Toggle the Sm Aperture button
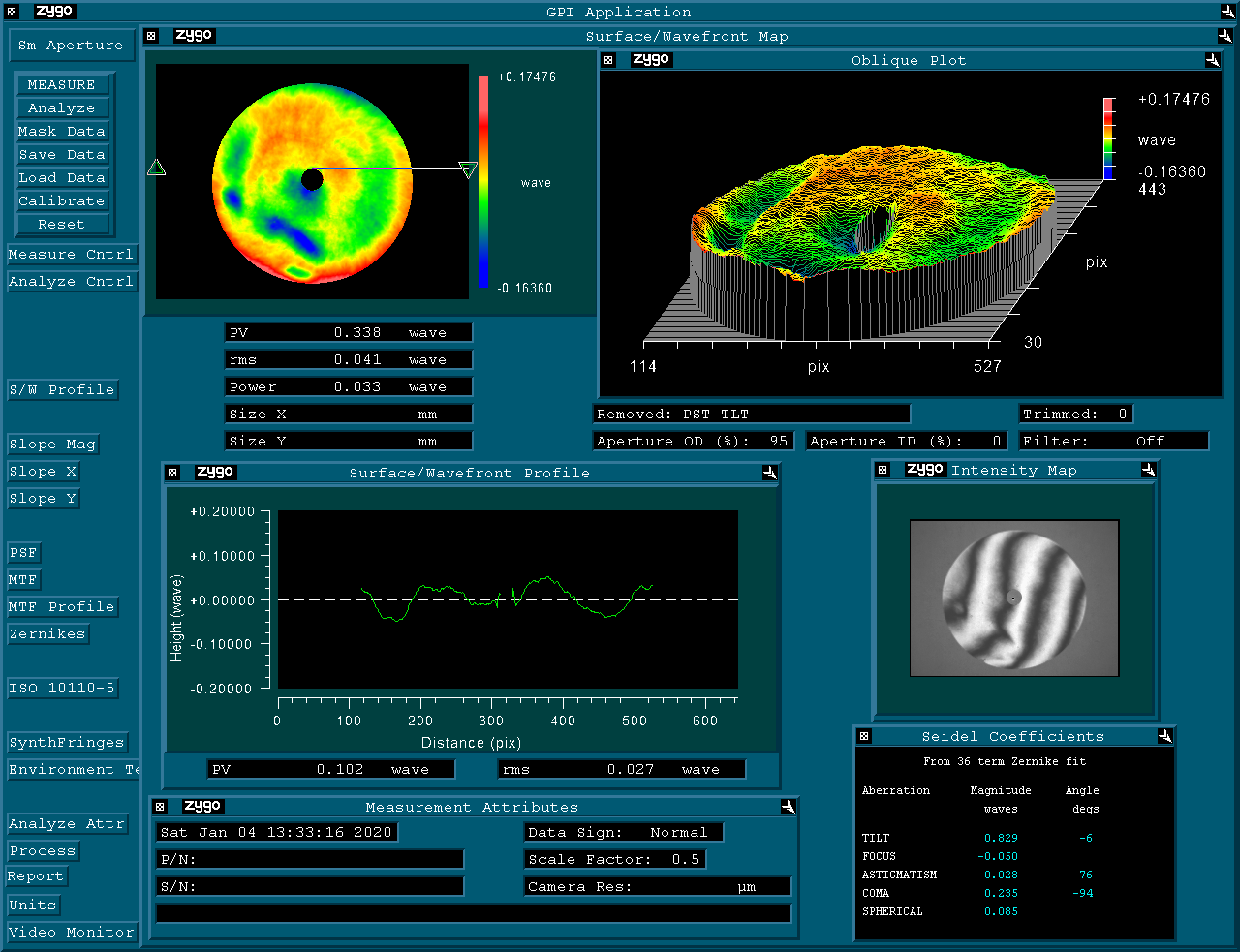1240x952 pixels. click(x=71, y=46)
